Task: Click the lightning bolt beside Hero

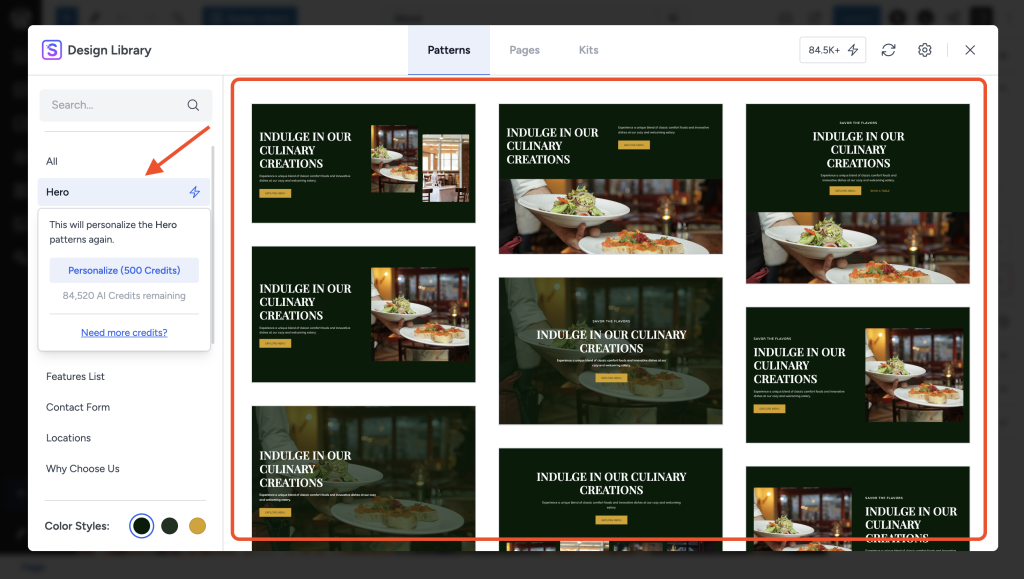Action: [x=195, y=192]
